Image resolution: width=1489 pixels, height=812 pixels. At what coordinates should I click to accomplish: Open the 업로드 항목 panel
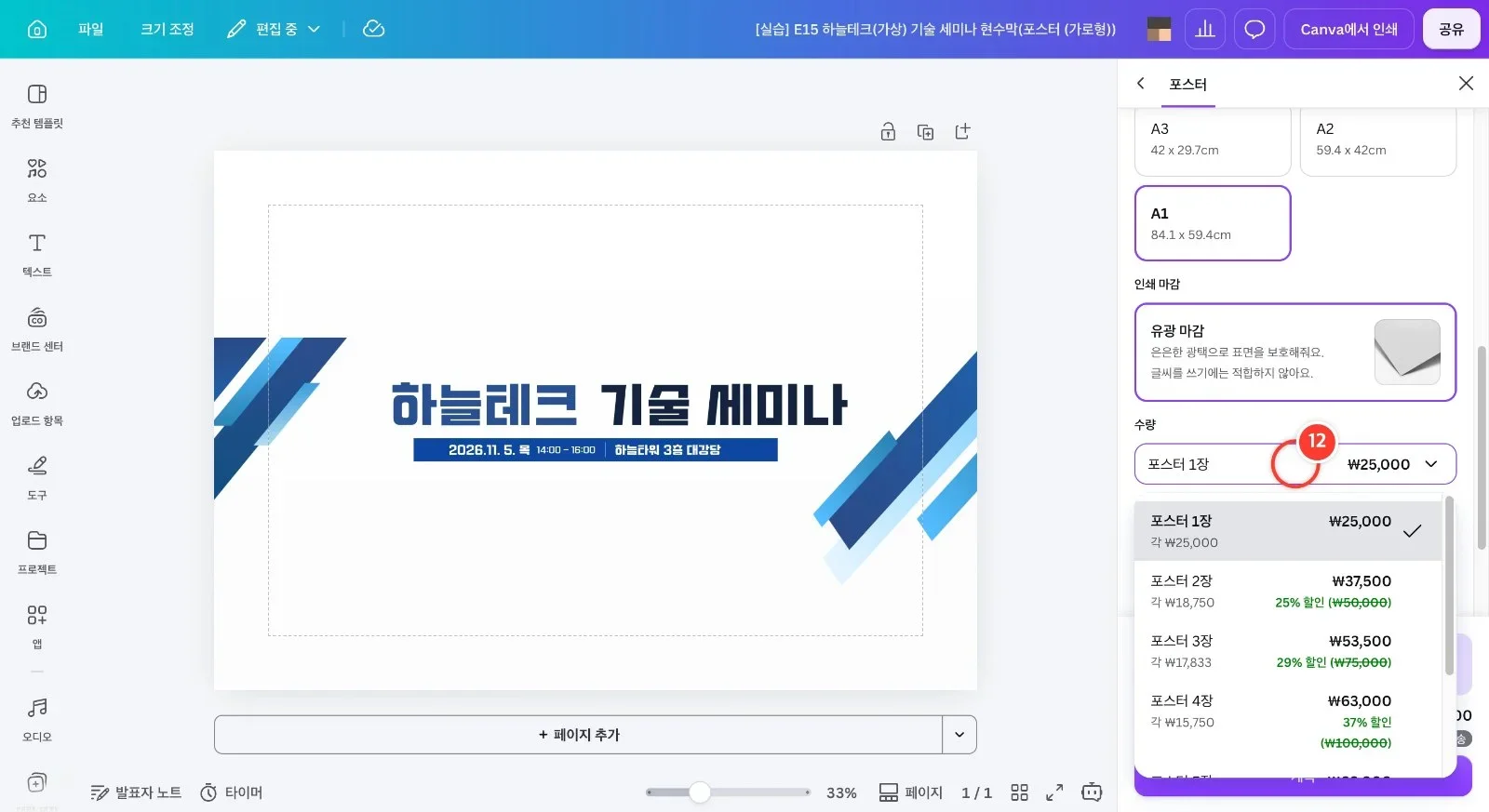click(37, 403)
